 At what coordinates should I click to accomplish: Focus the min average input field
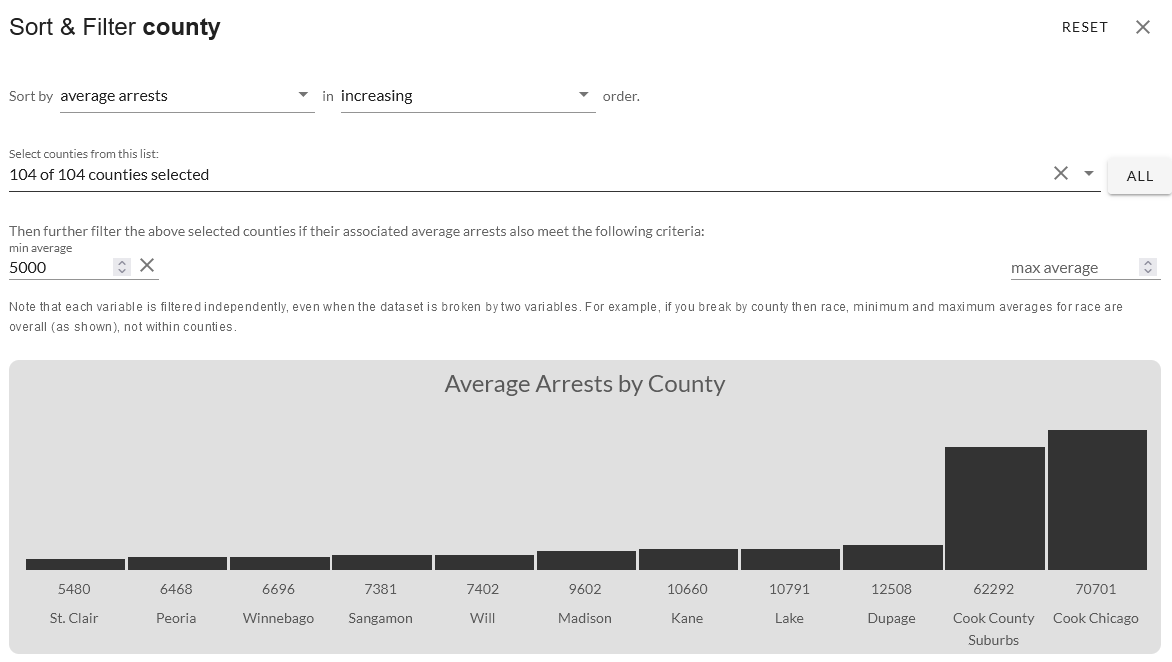(60, 267)
